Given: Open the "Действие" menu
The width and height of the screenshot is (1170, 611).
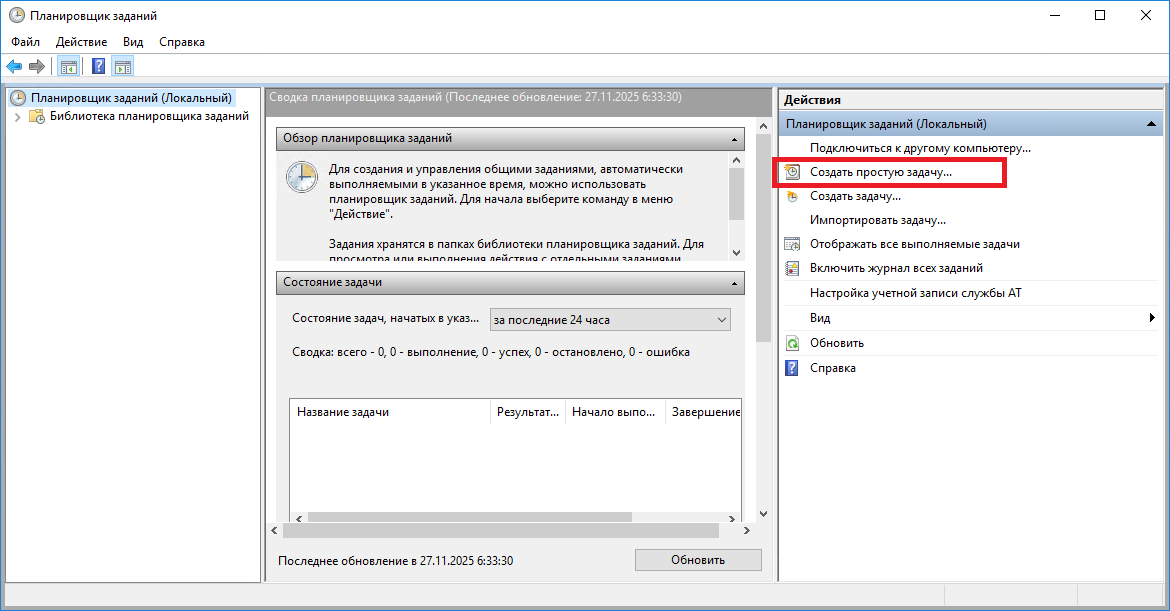Looking at the screenshot, I should click(81, 42).
